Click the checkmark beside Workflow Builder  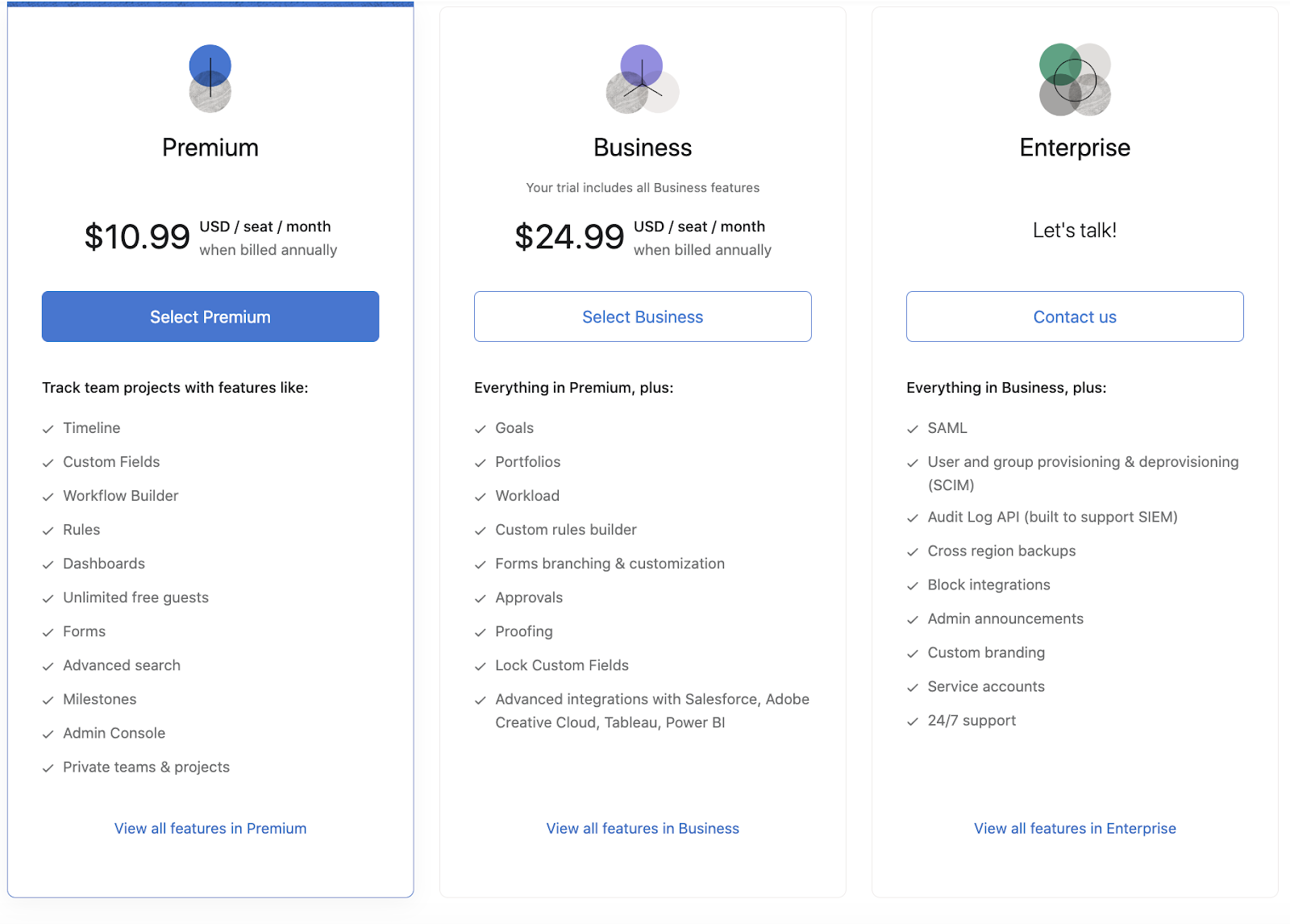coord(48,497)
